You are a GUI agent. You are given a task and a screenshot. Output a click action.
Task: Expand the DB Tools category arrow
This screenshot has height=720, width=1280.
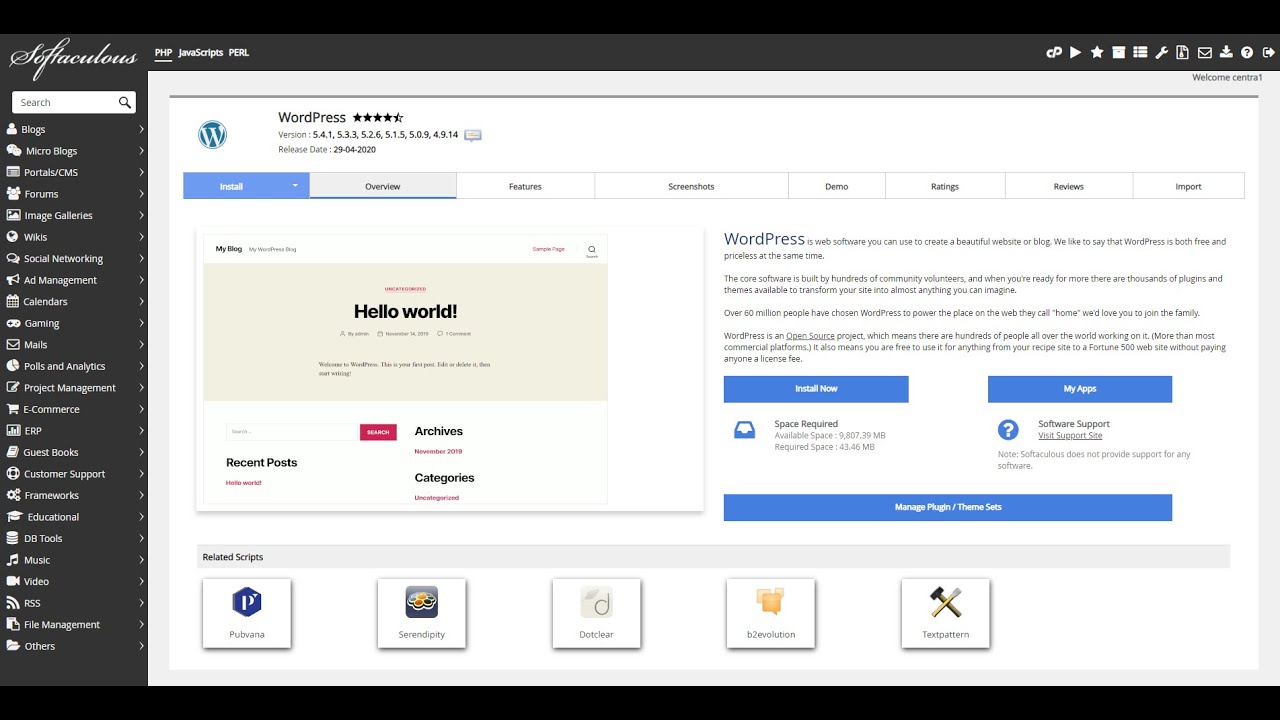pyautogui.click(x=141, y=538)
